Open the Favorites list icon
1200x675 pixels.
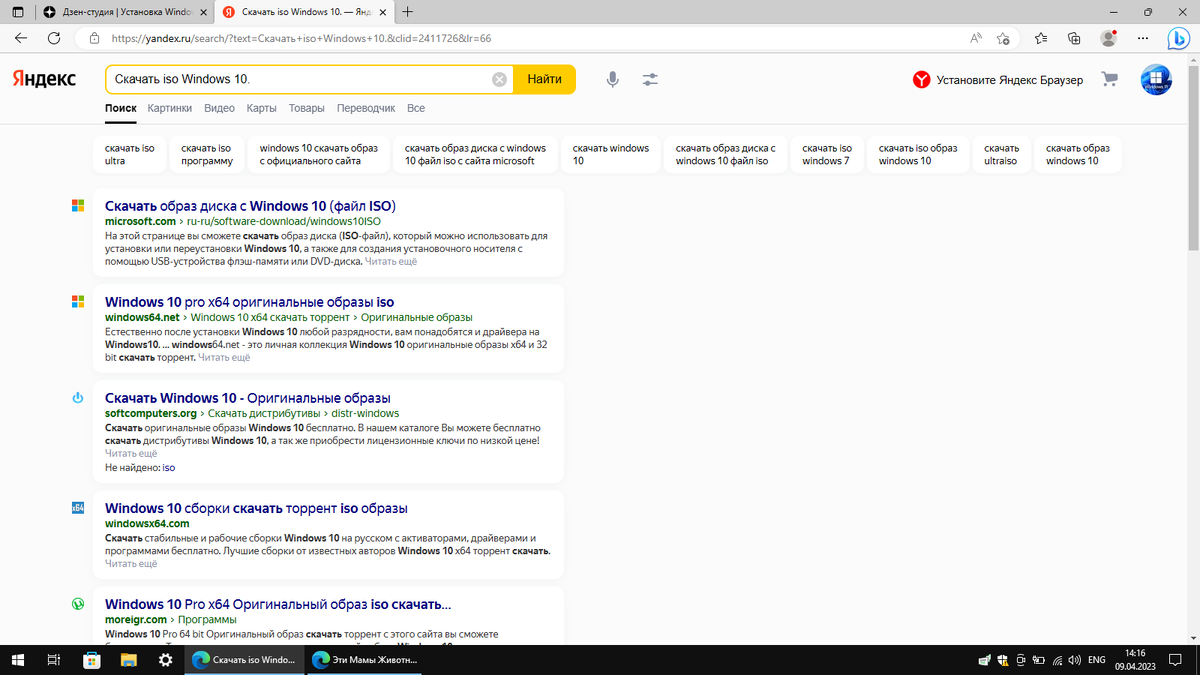(1041, 39)
